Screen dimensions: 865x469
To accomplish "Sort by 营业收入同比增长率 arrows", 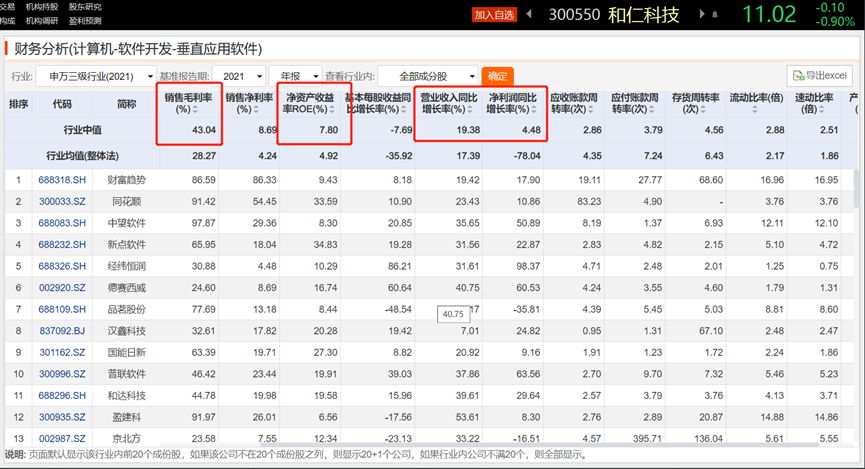I will coord(469,110).
